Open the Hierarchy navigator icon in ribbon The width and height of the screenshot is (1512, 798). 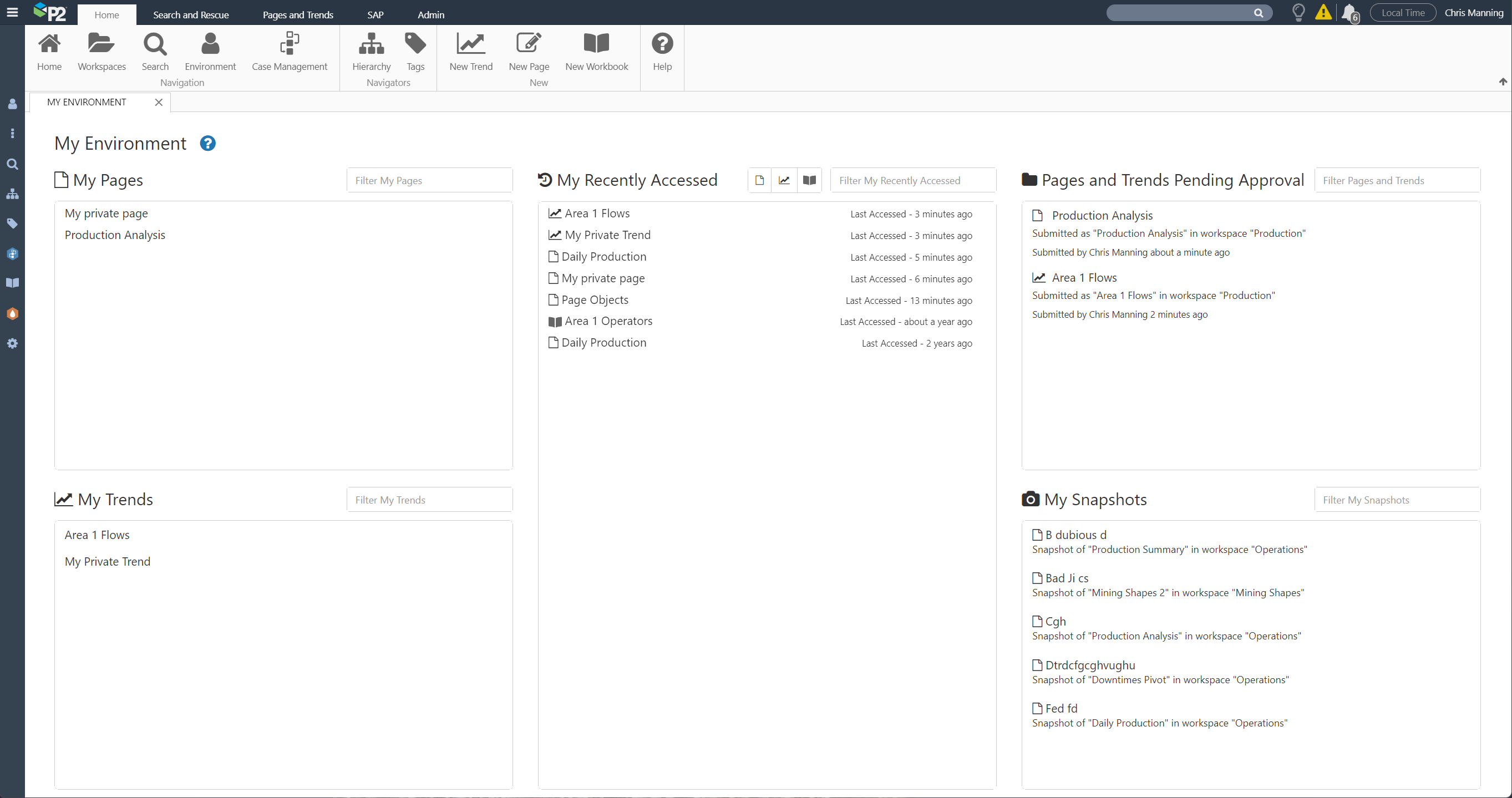click(371, 52)
